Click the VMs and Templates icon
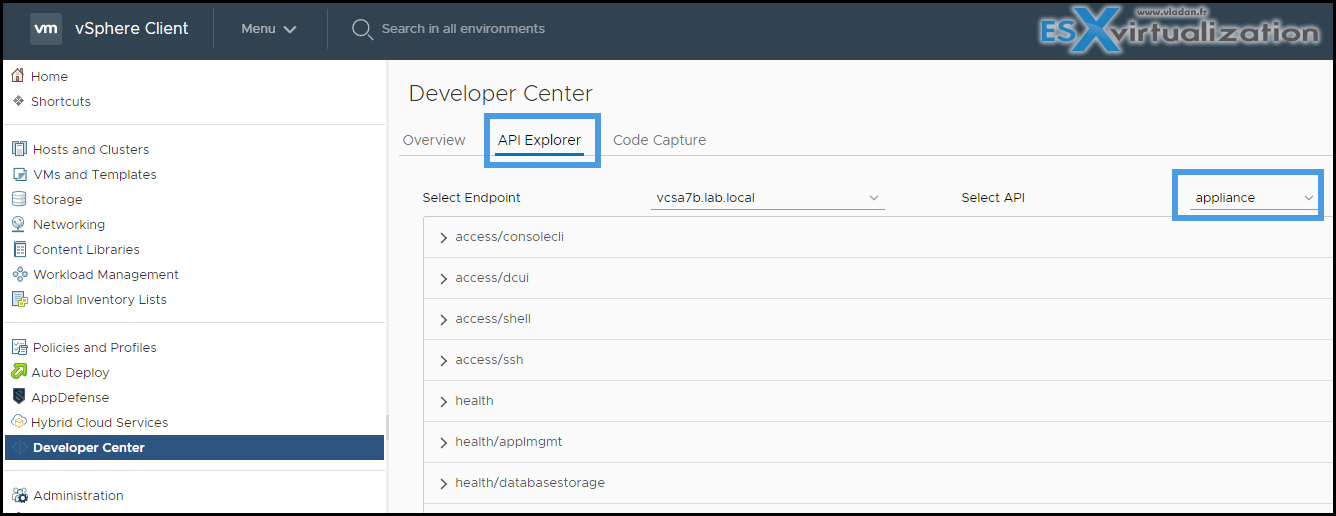The image size is (1336, 516). [x=19, y=174]
